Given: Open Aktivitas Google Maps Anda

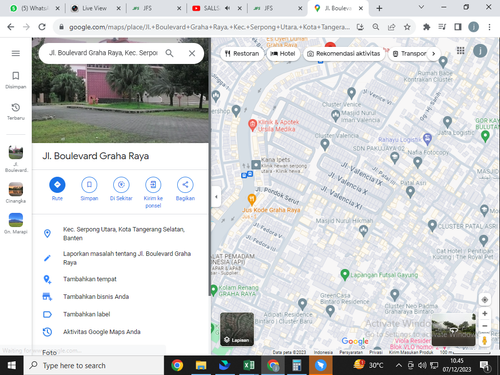Looking at the screenshot, I should 120,332.
